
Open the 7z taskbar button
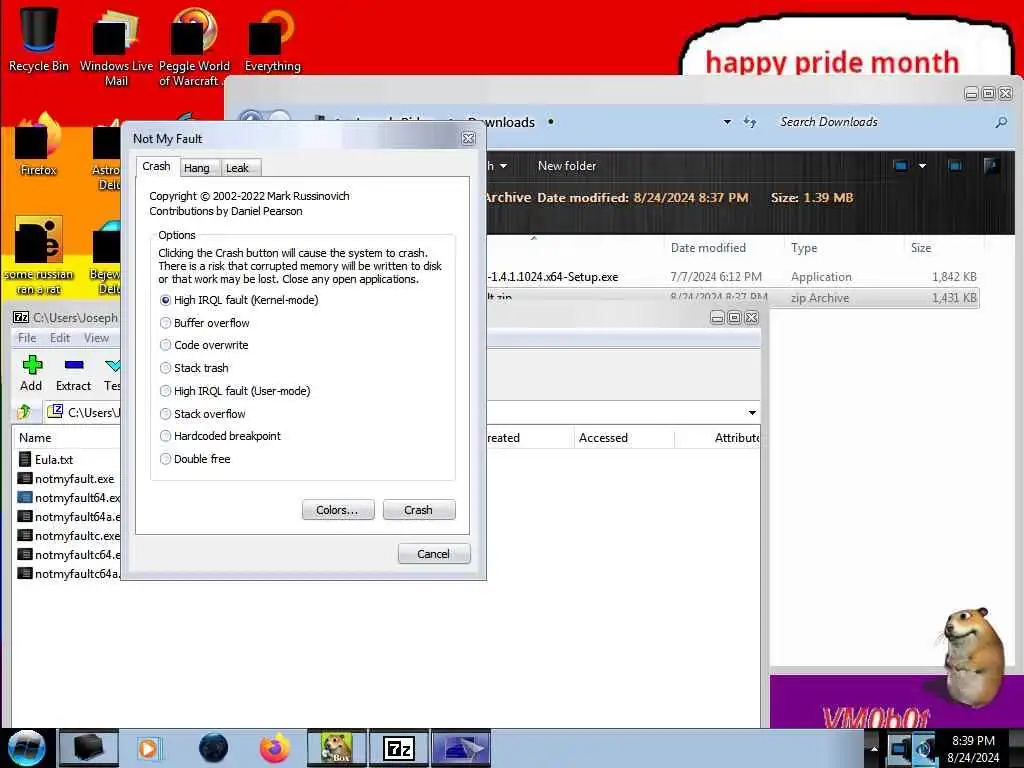point(398,748)
